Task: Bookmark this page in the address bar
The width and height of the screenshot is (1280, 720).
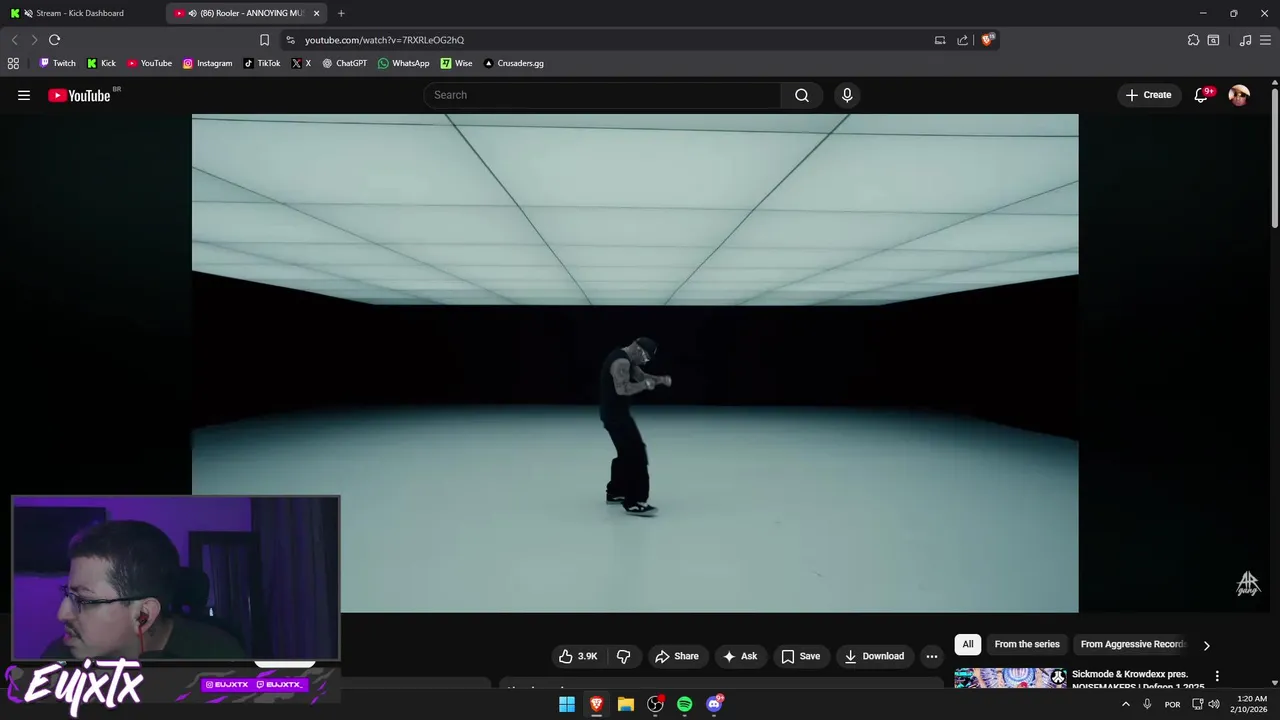Action: (264, 40)
